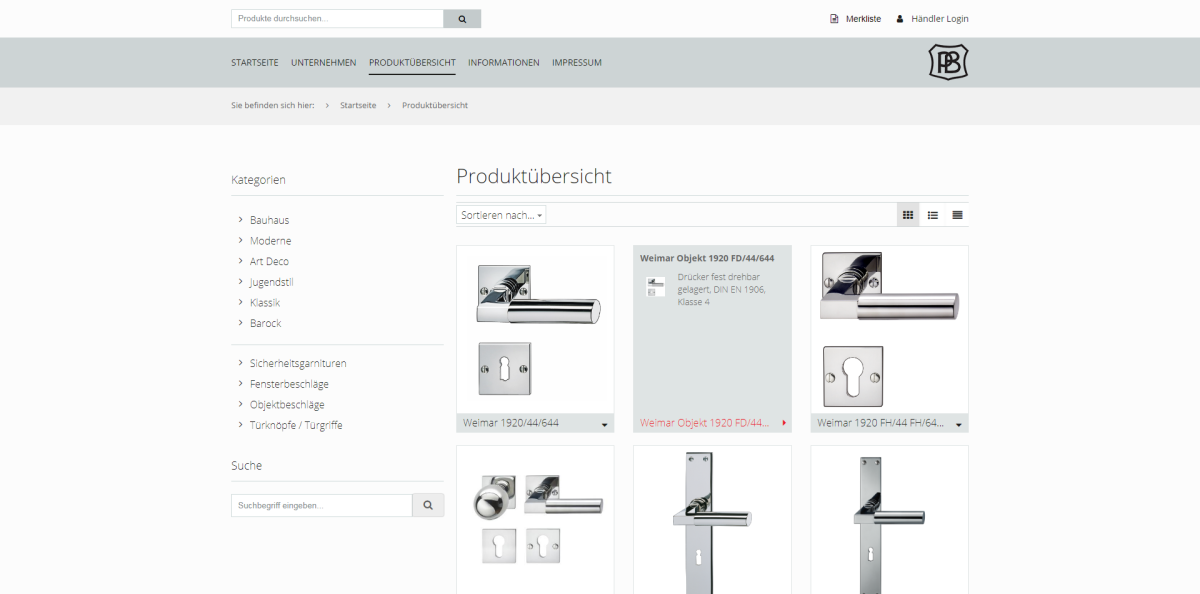Click the Händler Login user icon

900,19
